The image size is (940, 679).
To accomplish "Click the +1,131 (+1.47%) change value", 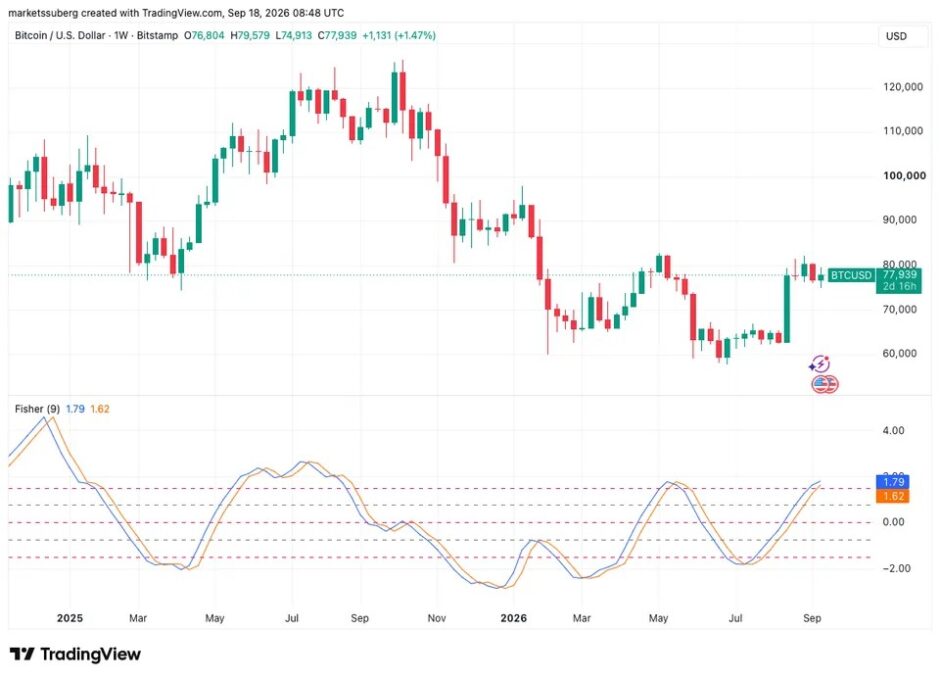I will click(399, 35).
